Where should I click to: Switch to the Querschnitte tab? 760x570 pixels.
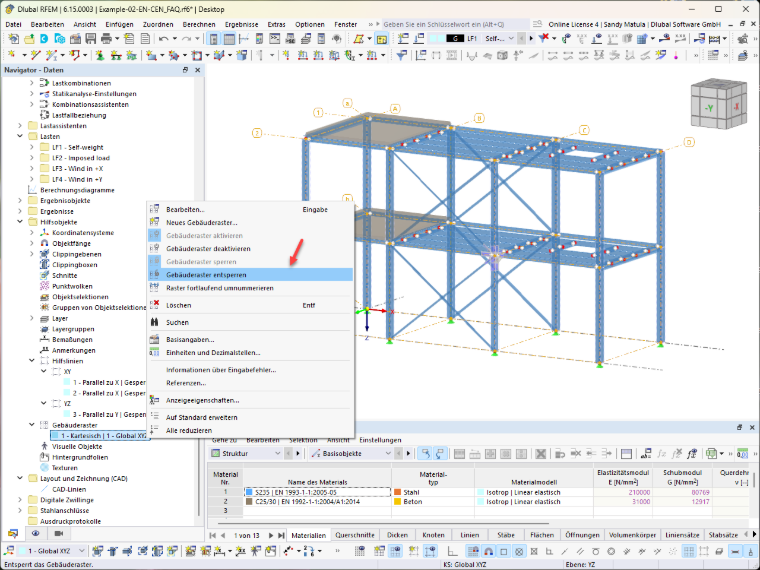click(355, 535)
